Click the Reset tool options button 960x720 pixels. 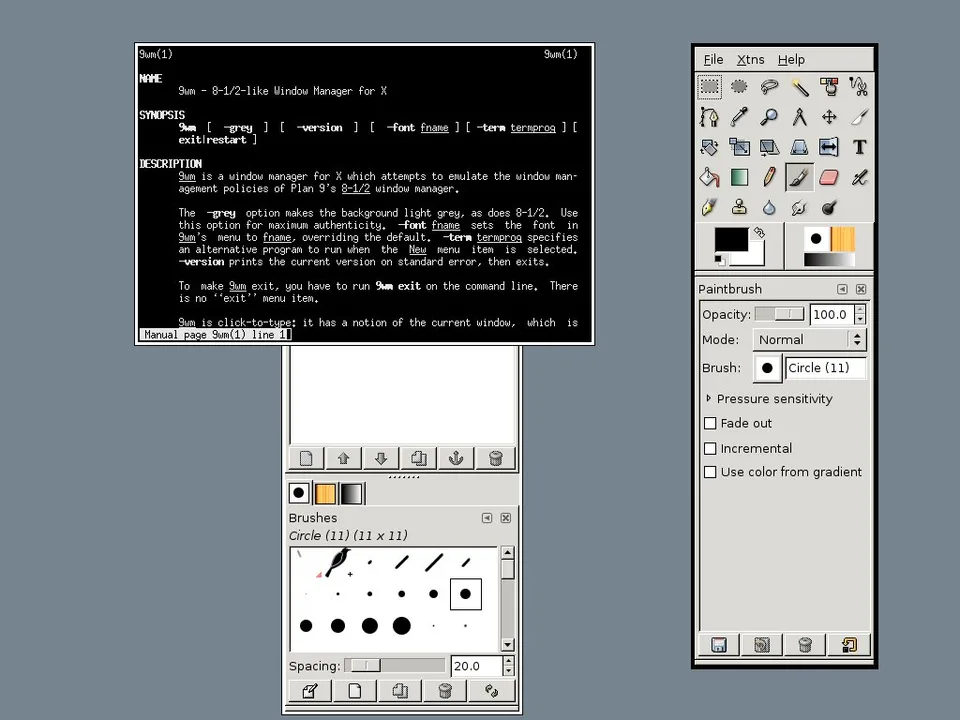[849, 645]
